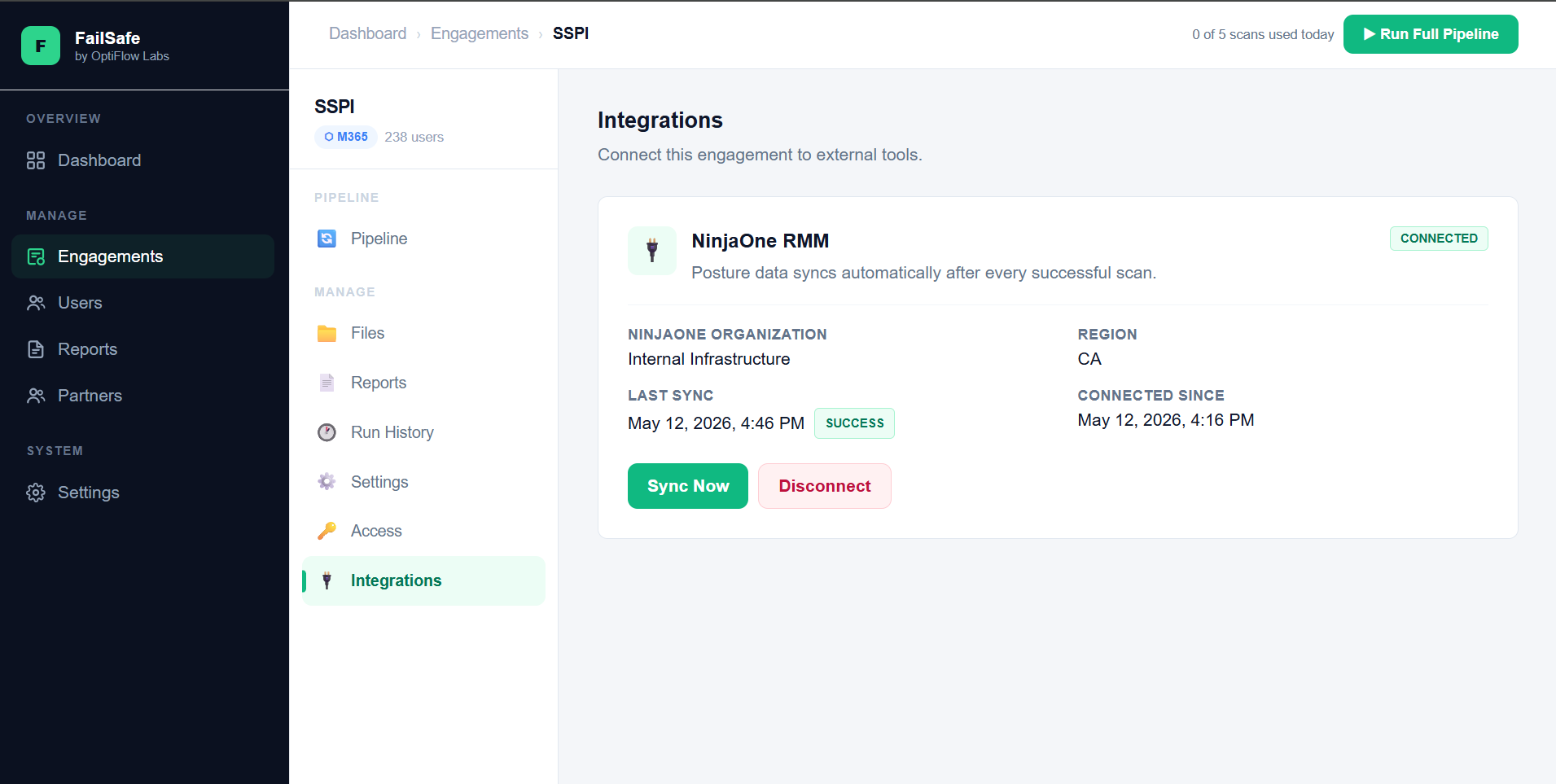
Task: Click the 'Integrations' page heading
Action: (x=660, y=120)
